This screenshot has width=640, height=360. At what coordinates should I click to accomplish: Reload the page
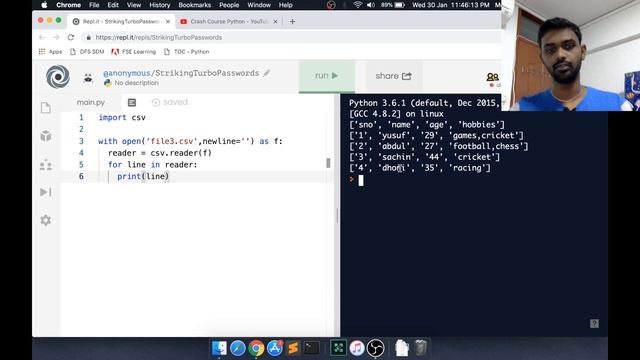point(71,37)
